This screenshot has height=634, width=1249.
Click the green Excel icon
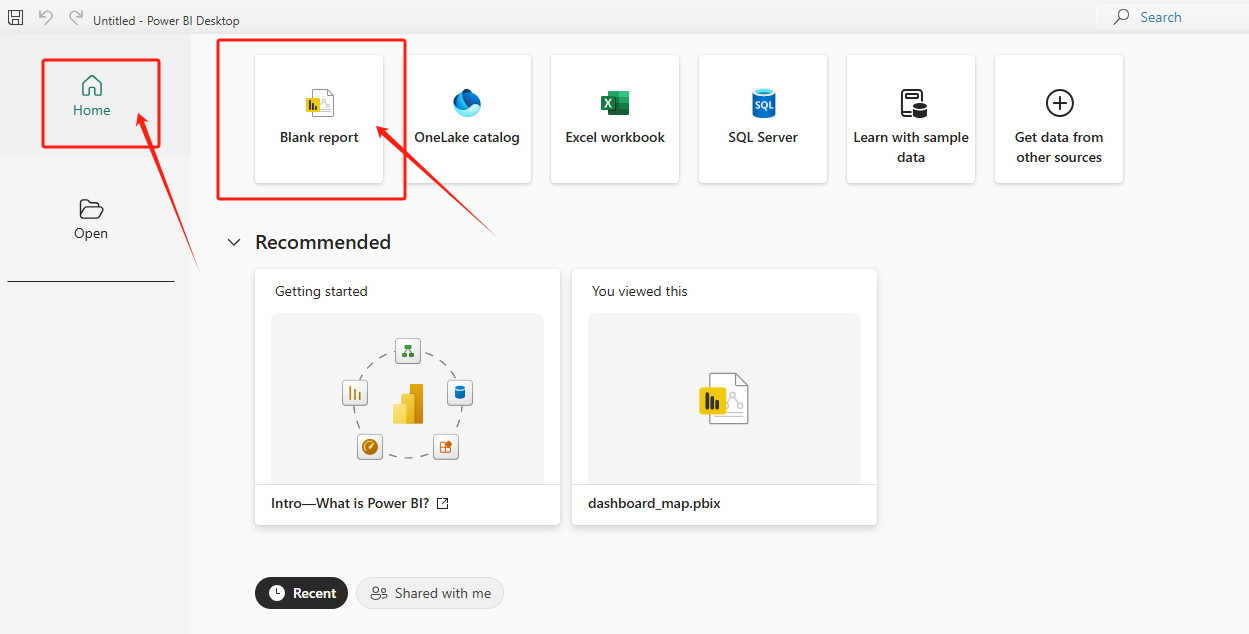click(615, 102)
